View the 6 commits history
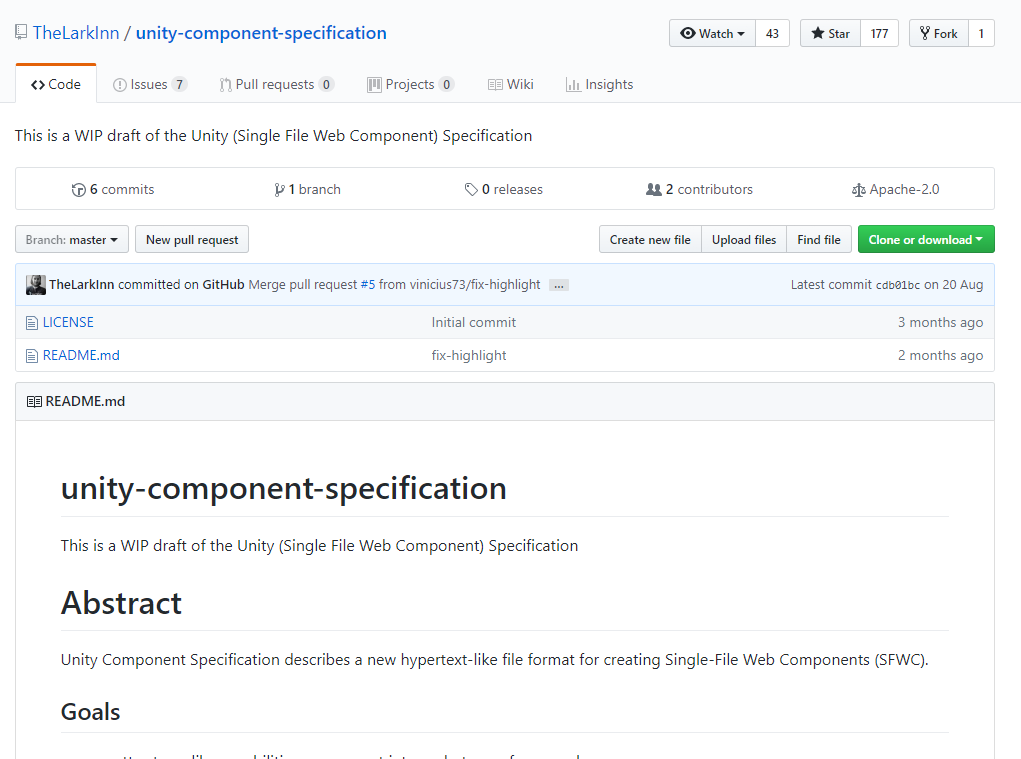 coord(113,189)
